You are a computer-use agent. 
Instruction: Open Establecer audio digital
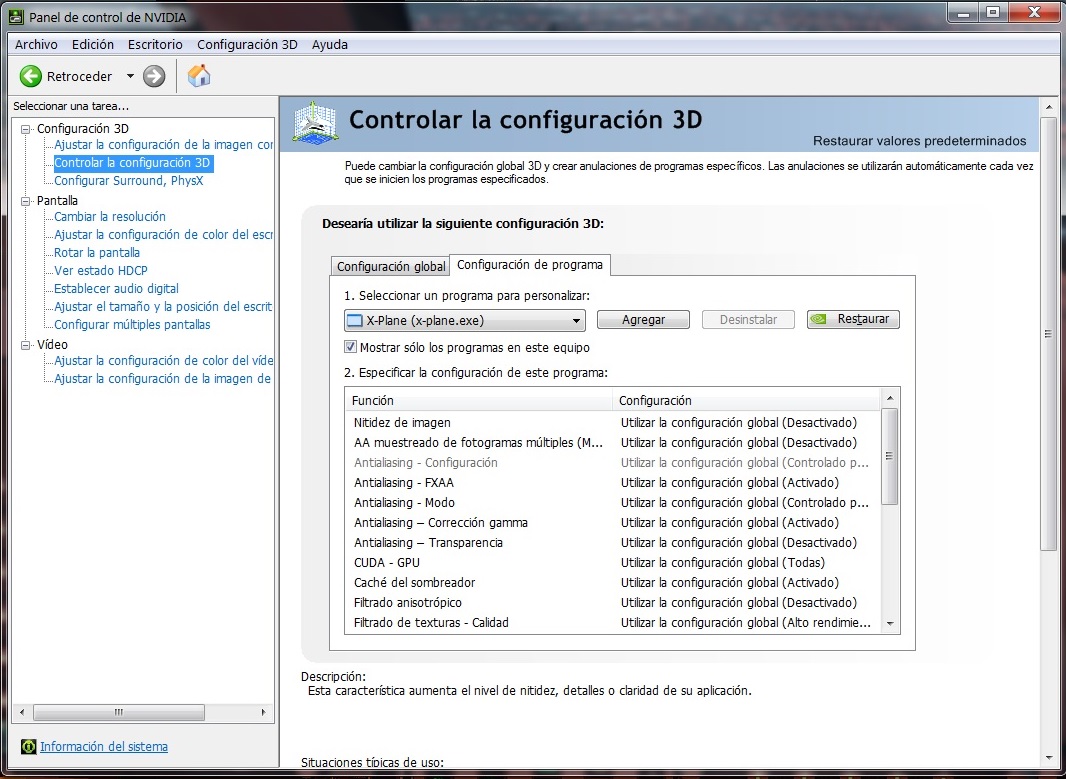(116, 289)
